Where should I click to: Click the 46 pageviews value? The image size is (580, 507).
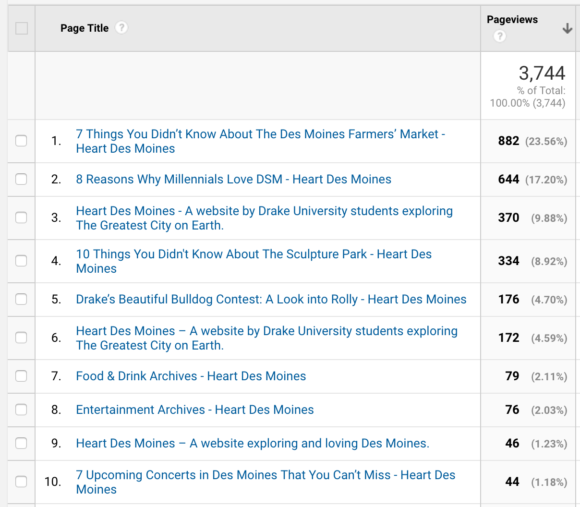512,443
